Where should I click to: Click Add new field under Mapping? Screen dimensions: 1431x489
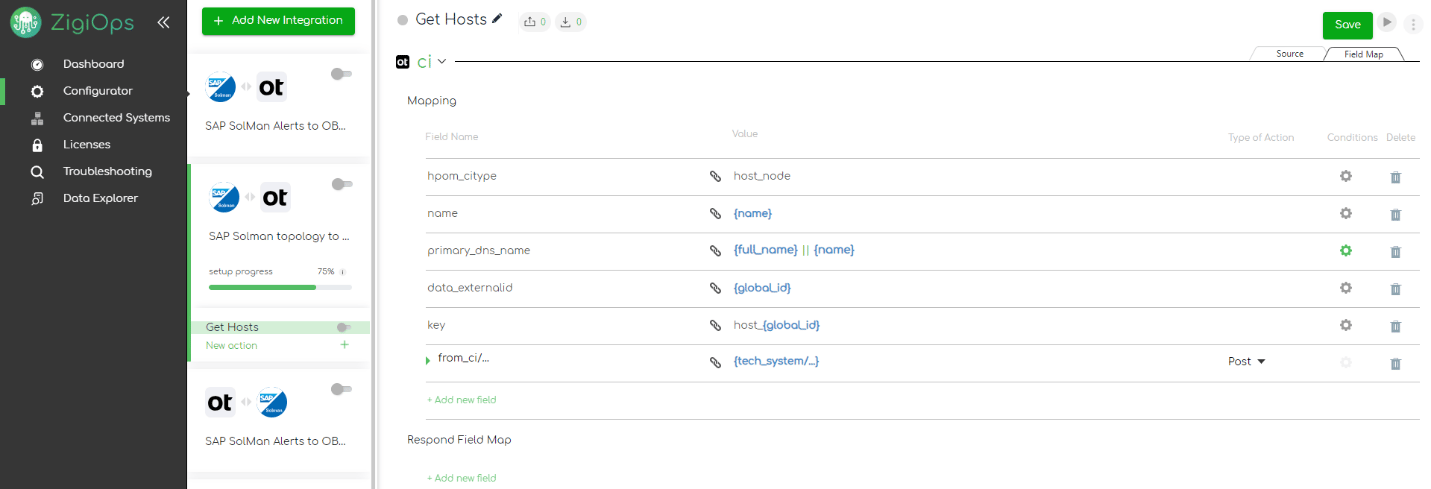click(x=461, y=400)
